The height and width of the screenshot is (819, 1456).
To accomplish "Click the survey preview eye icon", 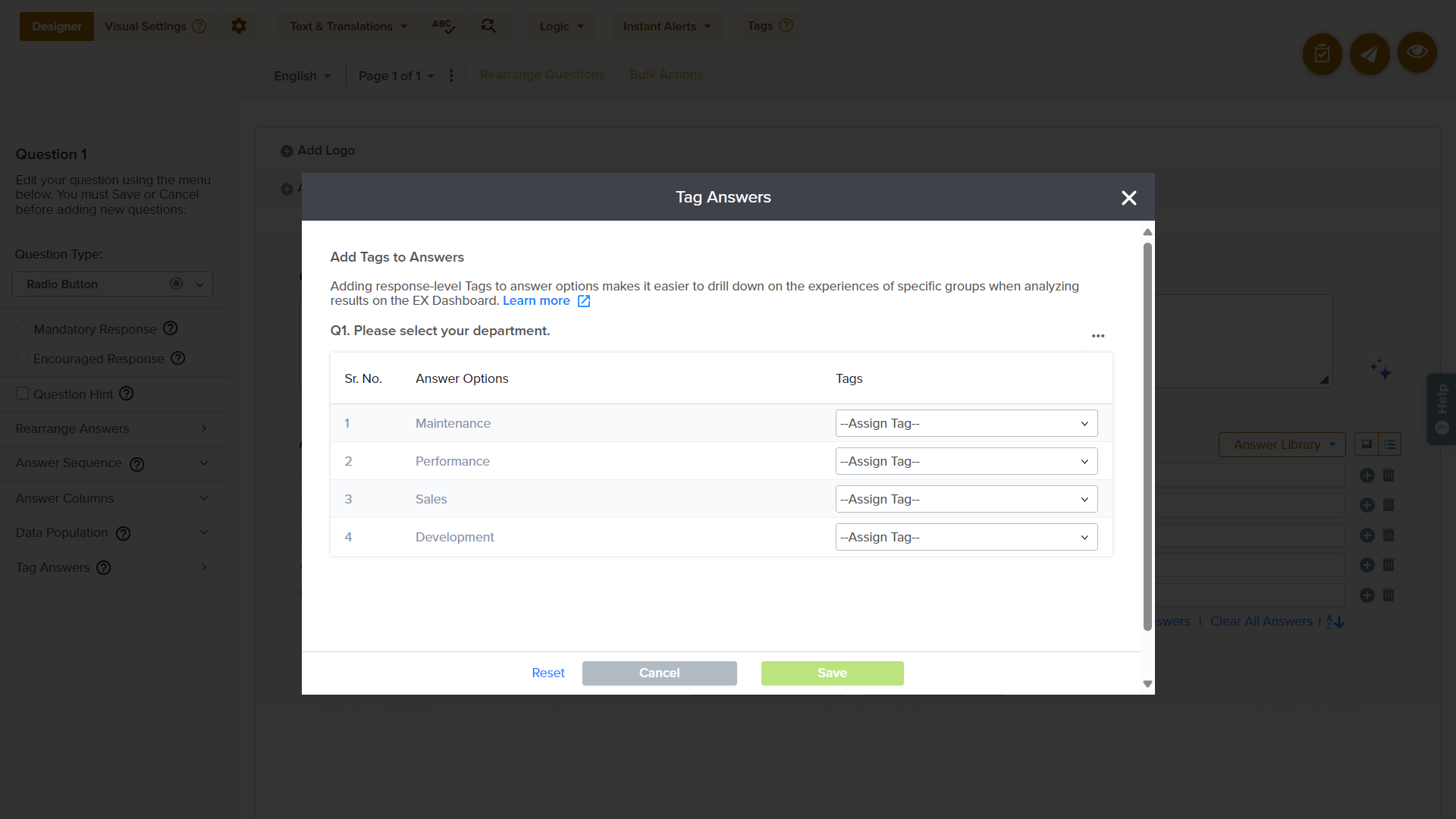I will click(1417, 52).
